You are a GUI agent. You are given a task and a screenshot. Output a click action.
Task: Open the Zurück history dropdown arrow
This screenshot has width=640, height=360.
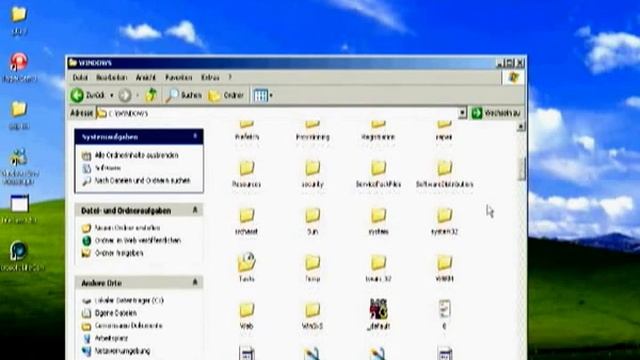(111, 96)
